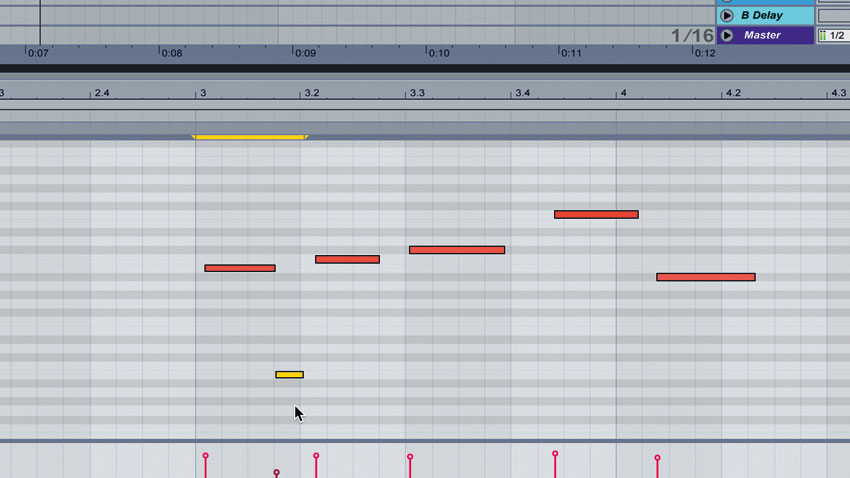
Task: Click beat 4.3 in the clip ruler
Action: 839,93
